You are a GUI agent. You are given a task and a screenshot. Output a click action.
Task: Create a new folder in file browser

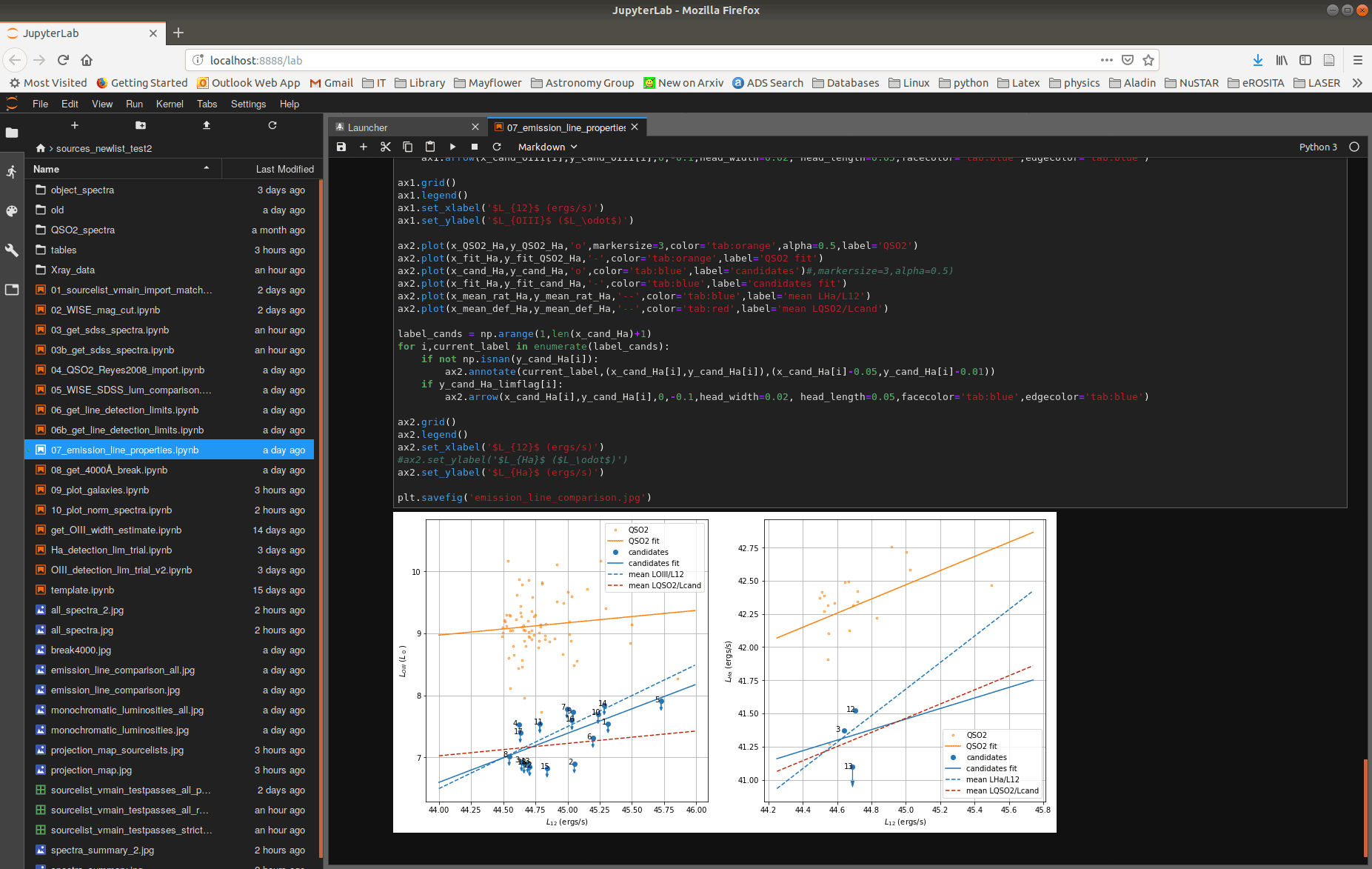click(x=141, y=125)
